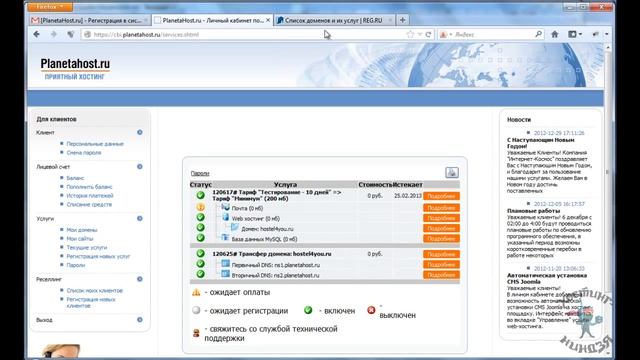Open the Мои домены link
Image resolution: width=640 pixels, height=360 pixels.
point(82,230)
